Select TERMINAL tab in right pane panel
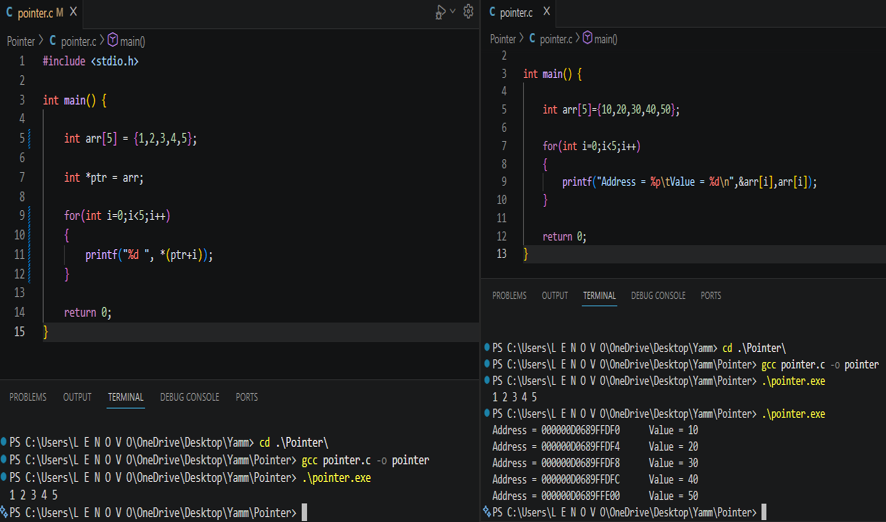The width and height of the screenshot is (886, 522). (600, 295)
